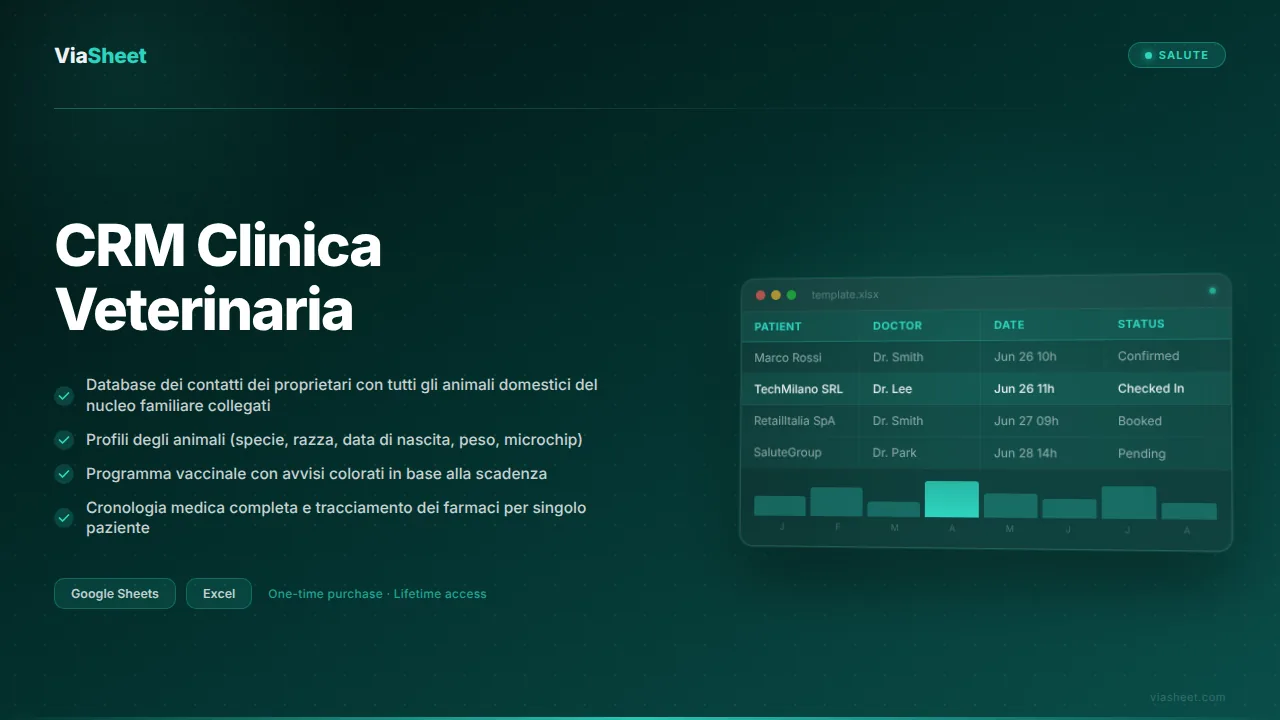The height and width of the screenshot is (720, 1280).
Task: Click the SALUTE category badge
Action: [1176, 55]
